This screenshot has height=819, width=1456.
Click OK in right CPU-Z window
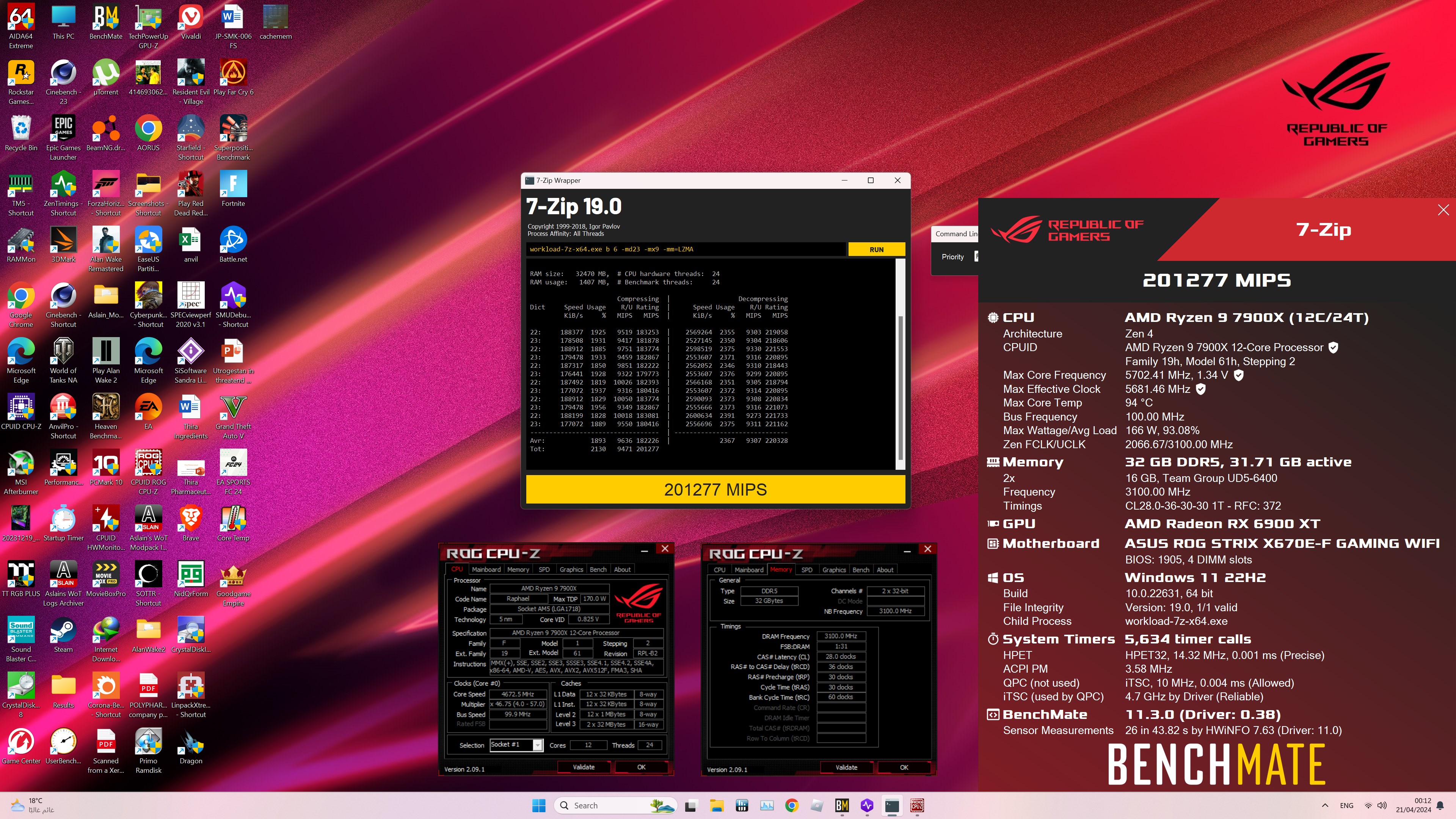[x=904, y=767]
